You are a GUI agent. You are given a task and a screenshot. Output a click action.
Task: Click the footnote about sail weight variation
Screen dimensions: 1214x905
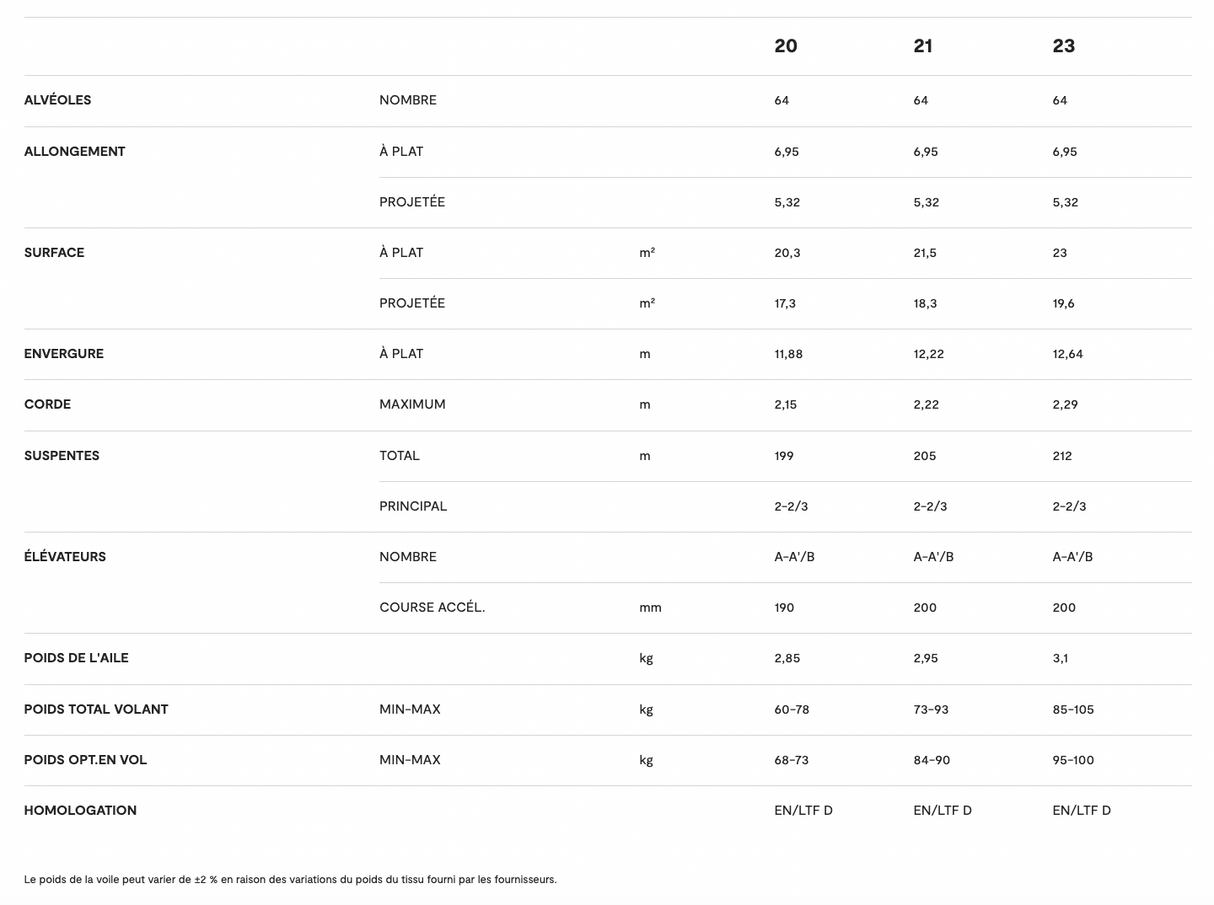pos(290,880)
